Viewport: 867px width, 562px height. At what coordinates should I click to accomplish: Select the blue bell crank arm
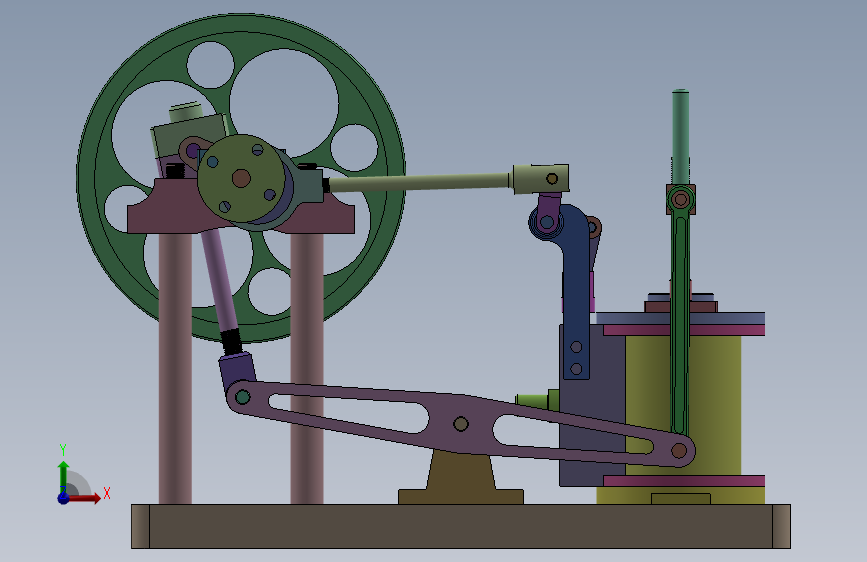575,299
